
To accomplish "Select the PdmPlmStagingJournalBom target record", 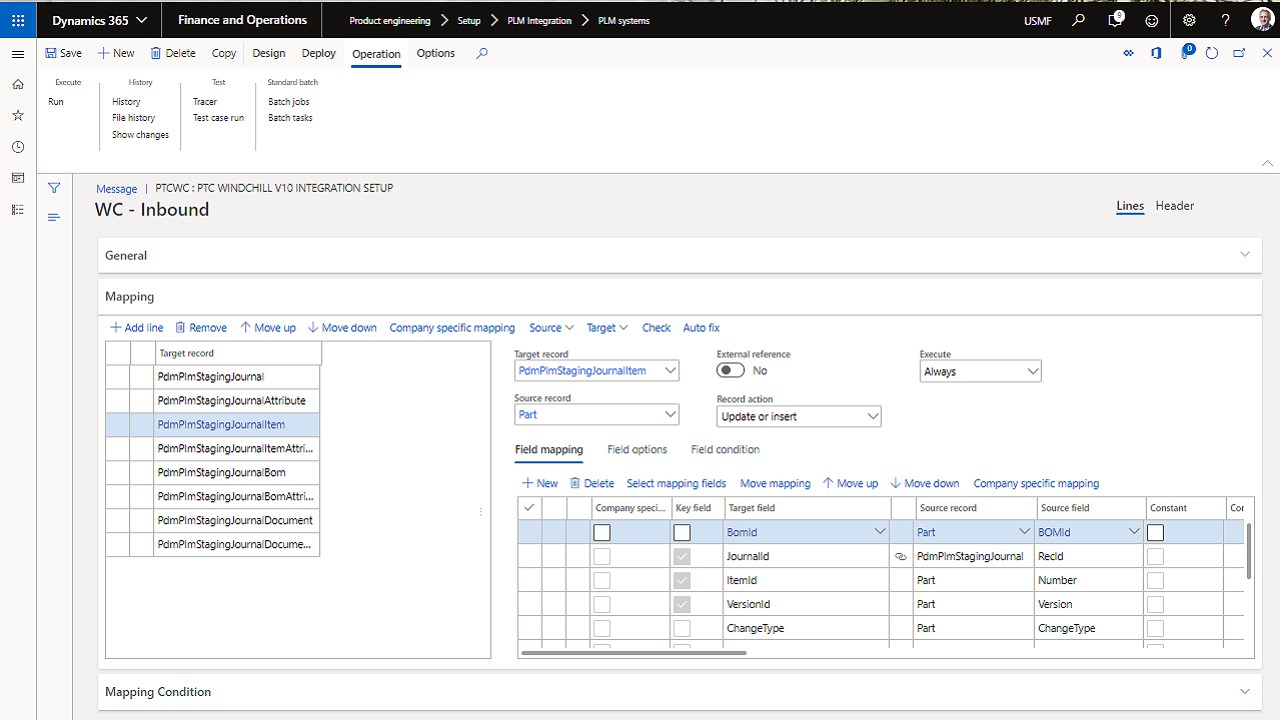I will click(x=221, y=472).
